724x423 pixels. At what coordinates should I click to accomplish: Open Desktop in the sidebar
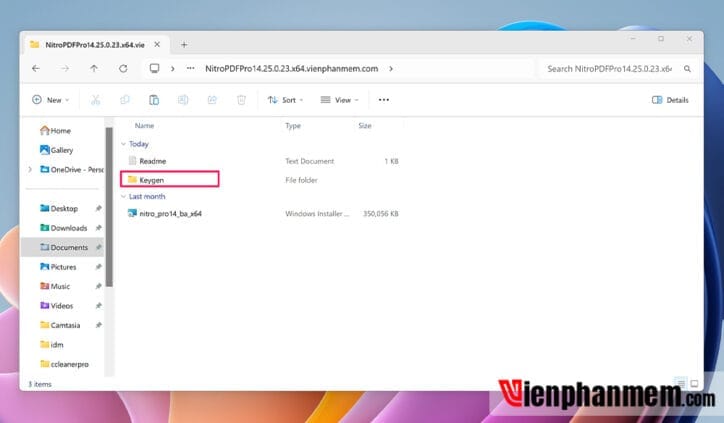click(x=59, y=208)
